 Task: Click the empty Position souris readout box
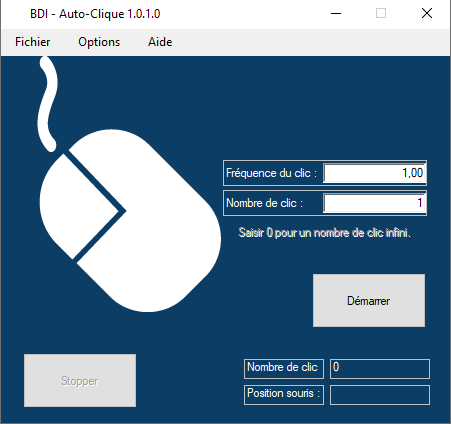[x=380, y=395]
